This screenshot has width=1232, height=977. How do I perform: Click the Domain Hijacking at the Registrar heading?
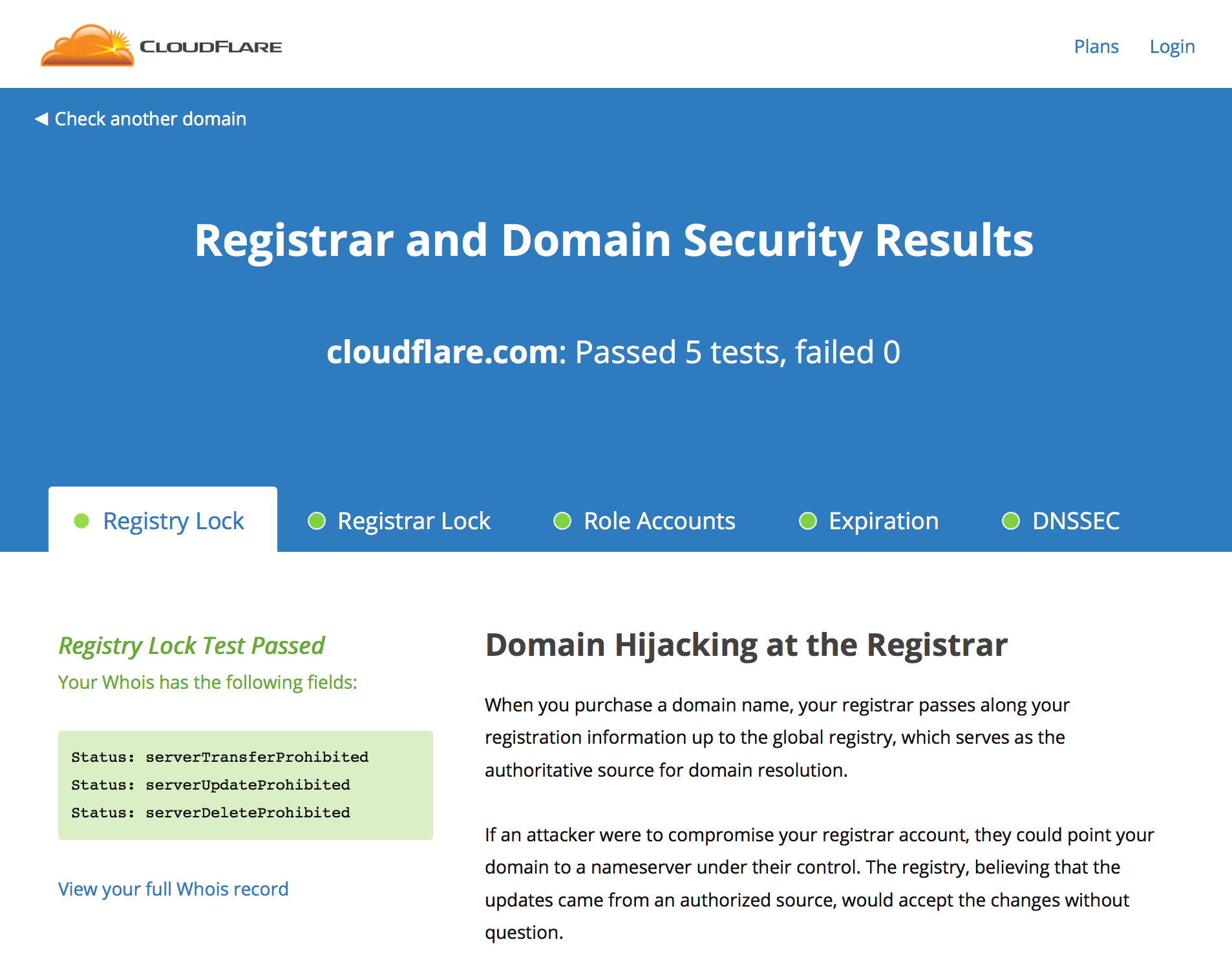pyautogui.click(x=747, y=645)
